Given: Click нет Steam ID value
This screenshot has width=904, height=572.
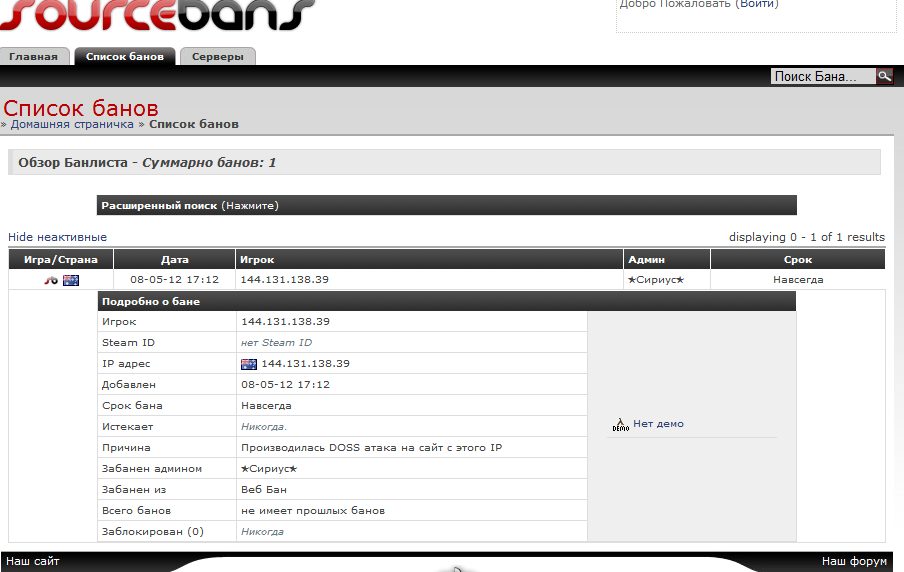Looking at the screenshot, I should click(277, 343).
